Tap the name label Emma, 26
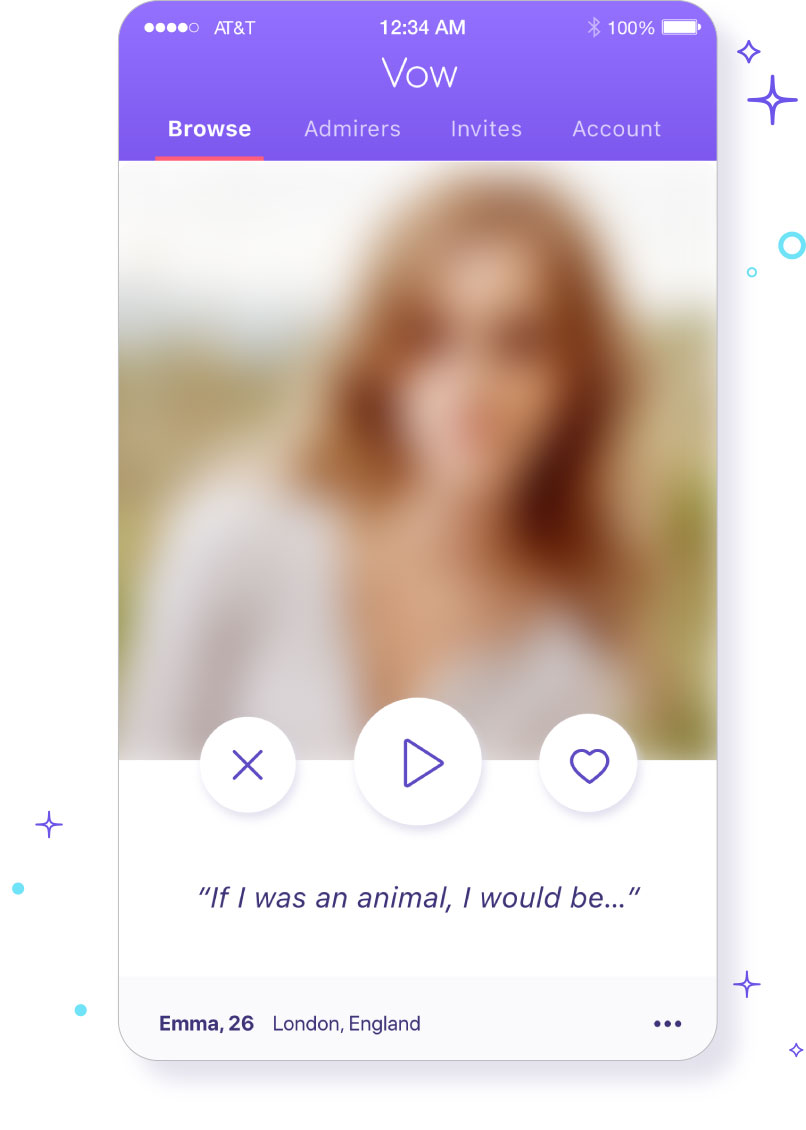 coord(206,1023)
